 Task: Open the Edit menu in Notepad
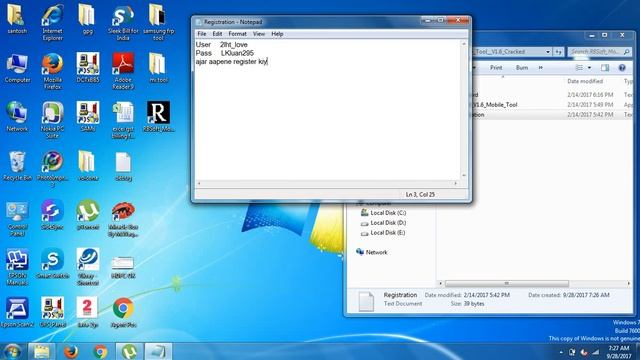217,34
